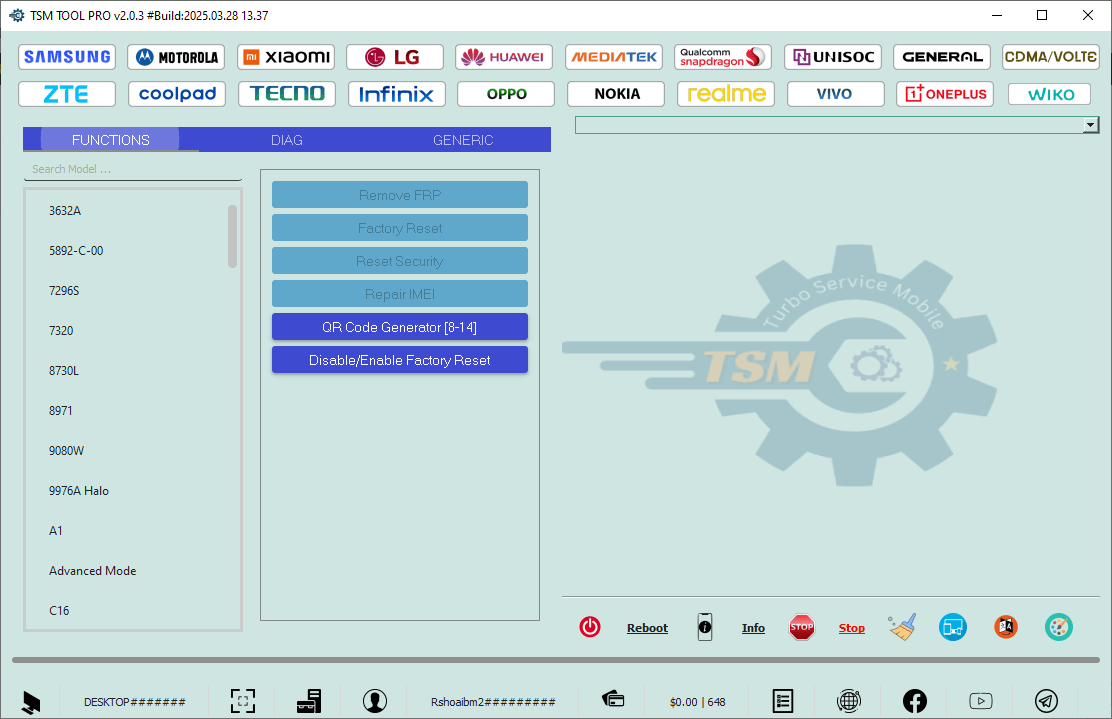The width and height of the screenshot is (1112, 719).
Task: Click the model list scrollbar thumb
Action: tap(232, 236)
